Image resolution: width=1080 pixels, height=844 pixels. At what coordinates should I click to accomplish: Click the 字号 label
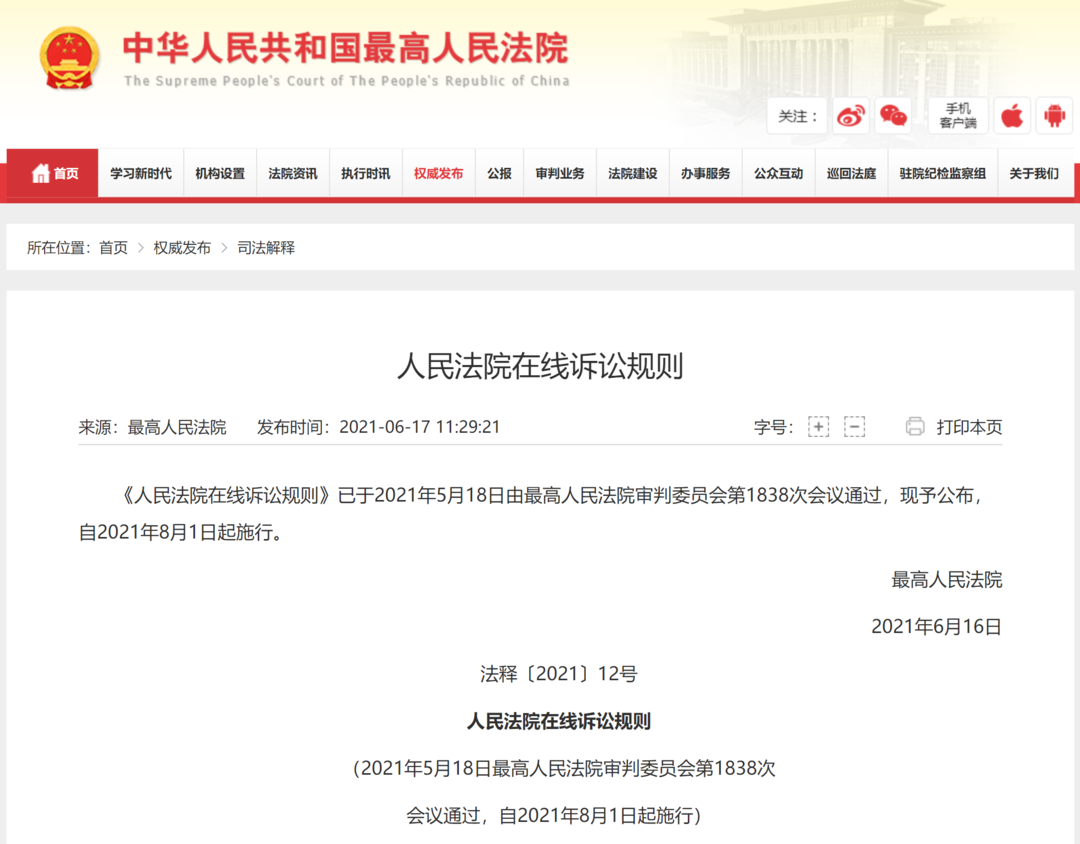click(773, 427)
